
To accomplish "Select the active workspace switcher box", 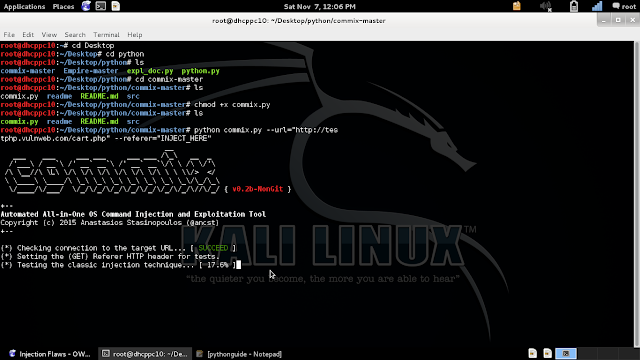I will (566, 353).
